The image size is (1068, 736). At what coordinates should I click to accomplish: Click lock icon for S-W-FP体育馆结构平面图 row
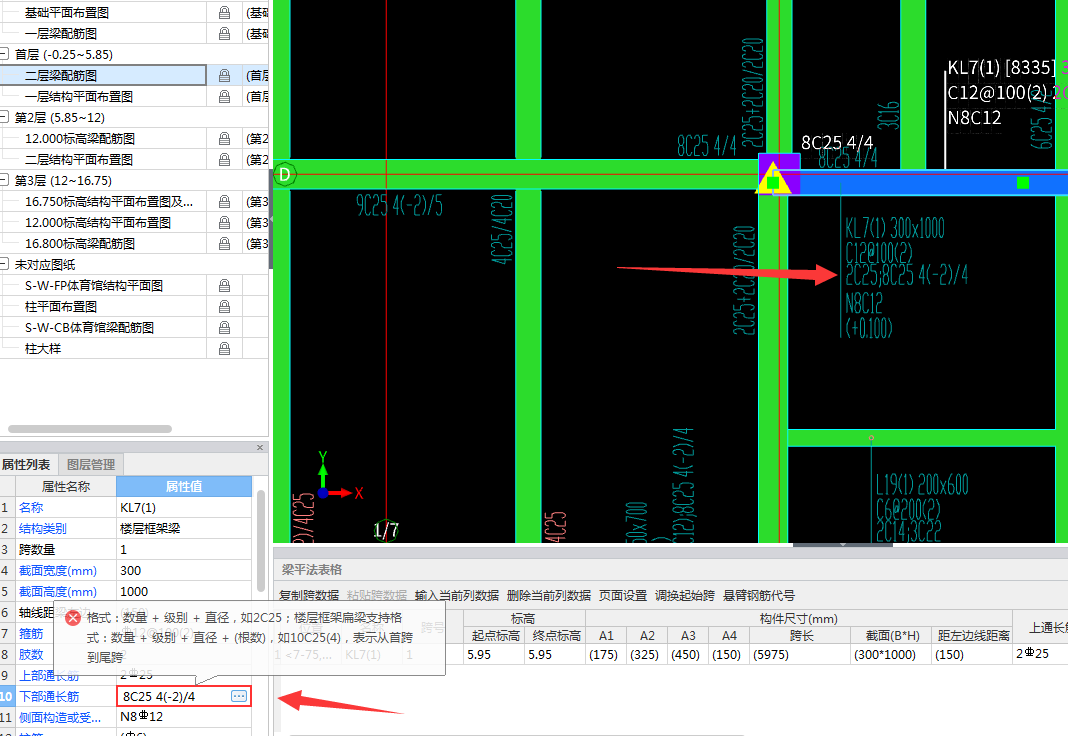point(224,286)
